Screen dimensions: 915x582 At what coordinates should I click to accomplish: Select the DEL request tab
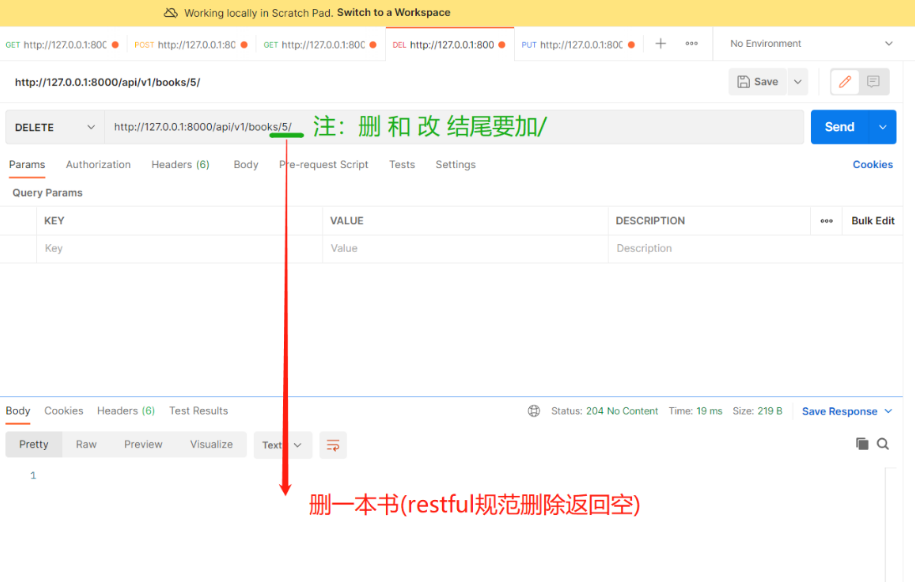[449, 45]
